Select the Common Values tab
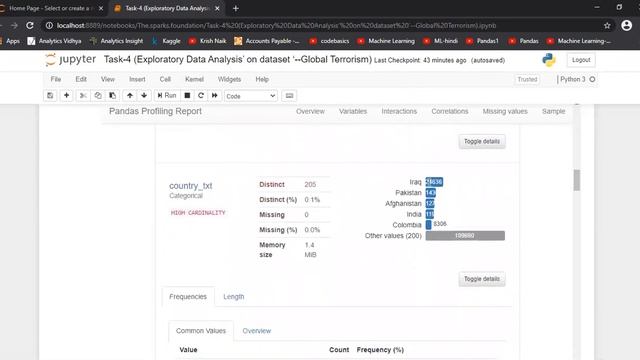 201,331
